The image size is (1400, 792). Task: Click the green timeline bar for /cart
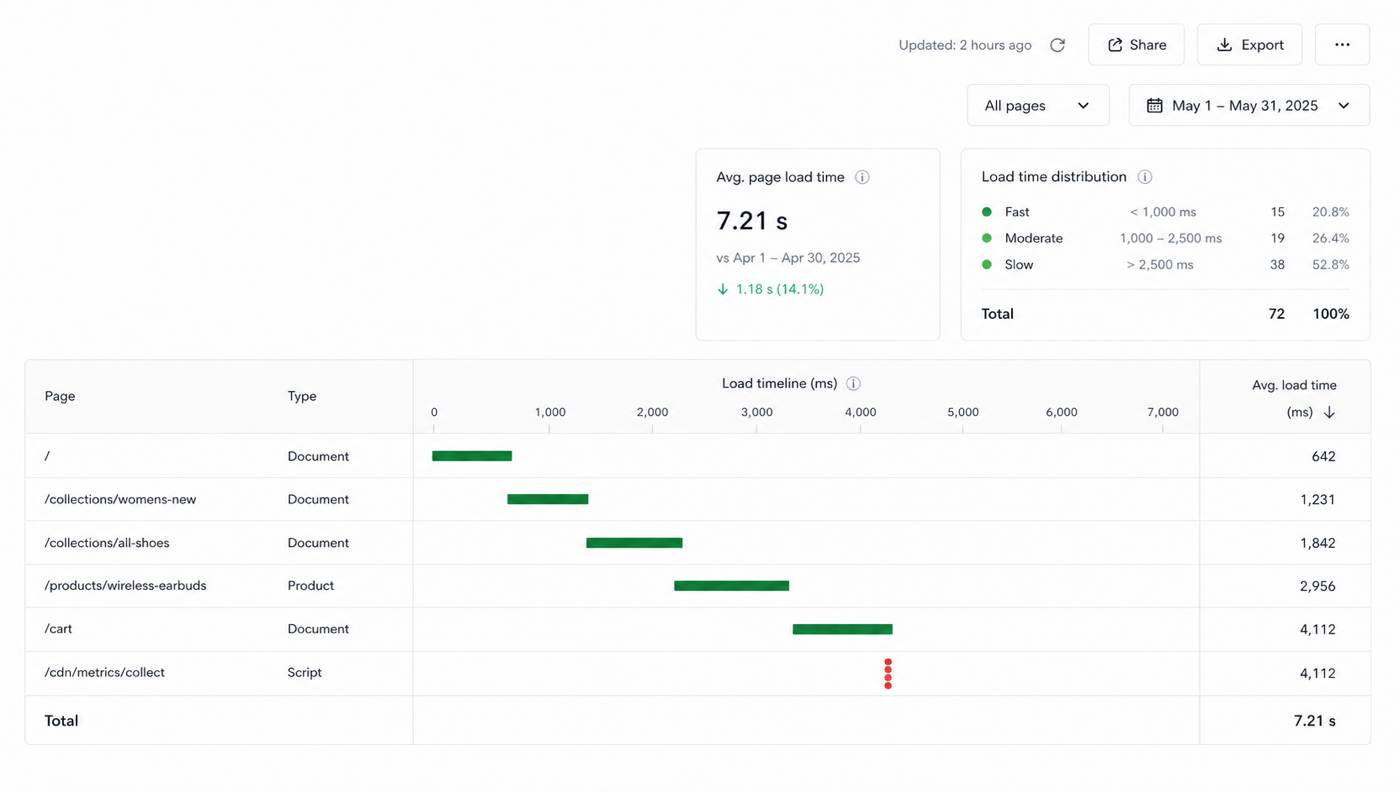843,629
